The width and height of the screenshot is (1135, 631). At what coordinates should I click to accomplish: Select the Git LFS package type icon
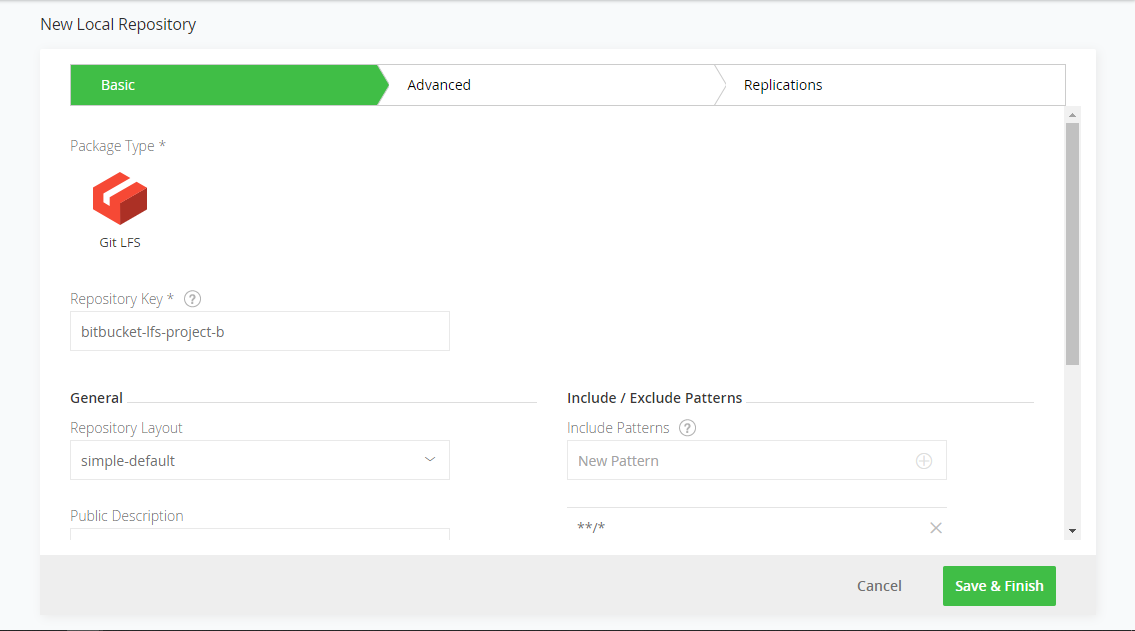(120, 198)
